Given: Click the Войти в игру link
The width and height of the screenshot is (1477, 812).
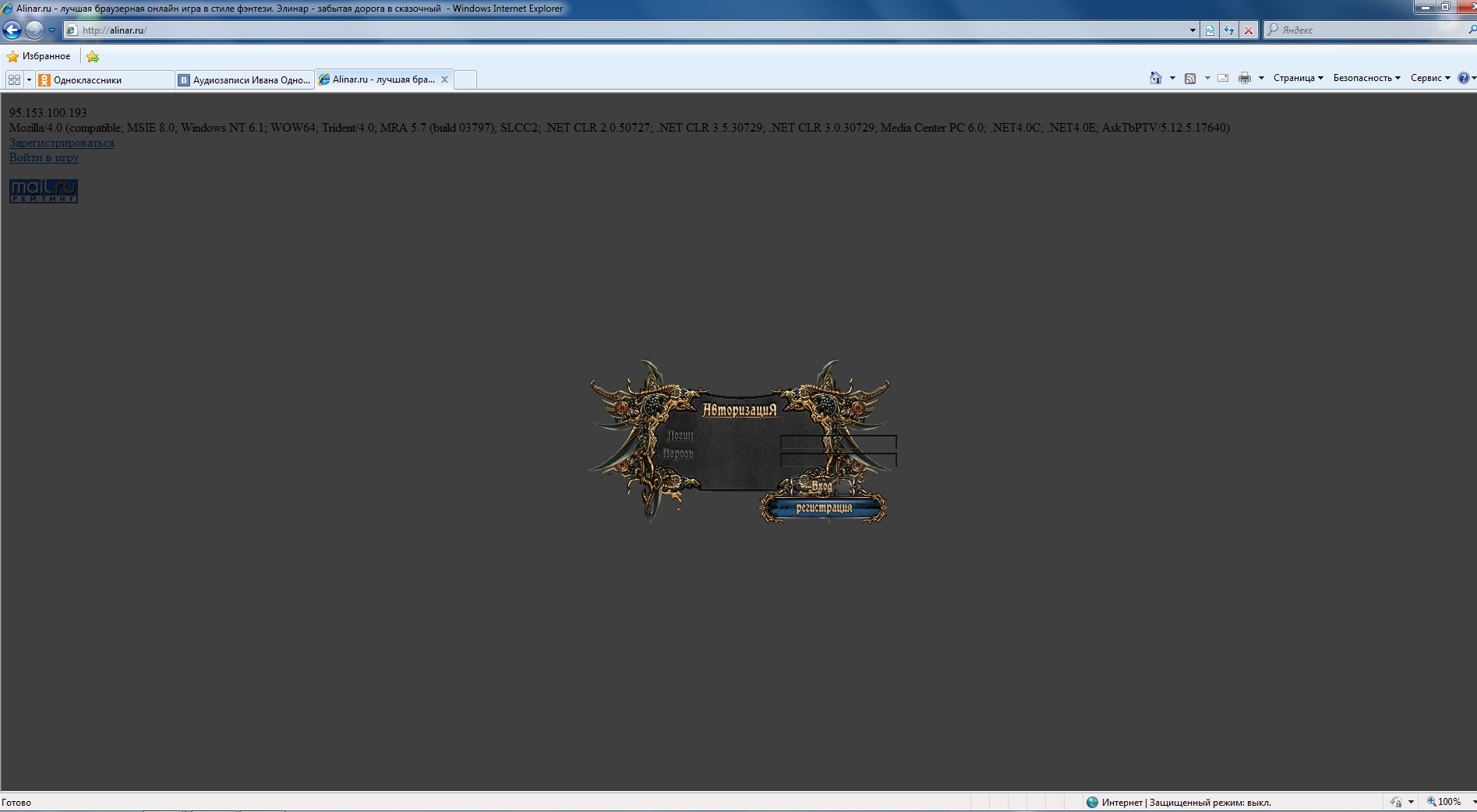Looking at the screenshot, I should 44,157.
